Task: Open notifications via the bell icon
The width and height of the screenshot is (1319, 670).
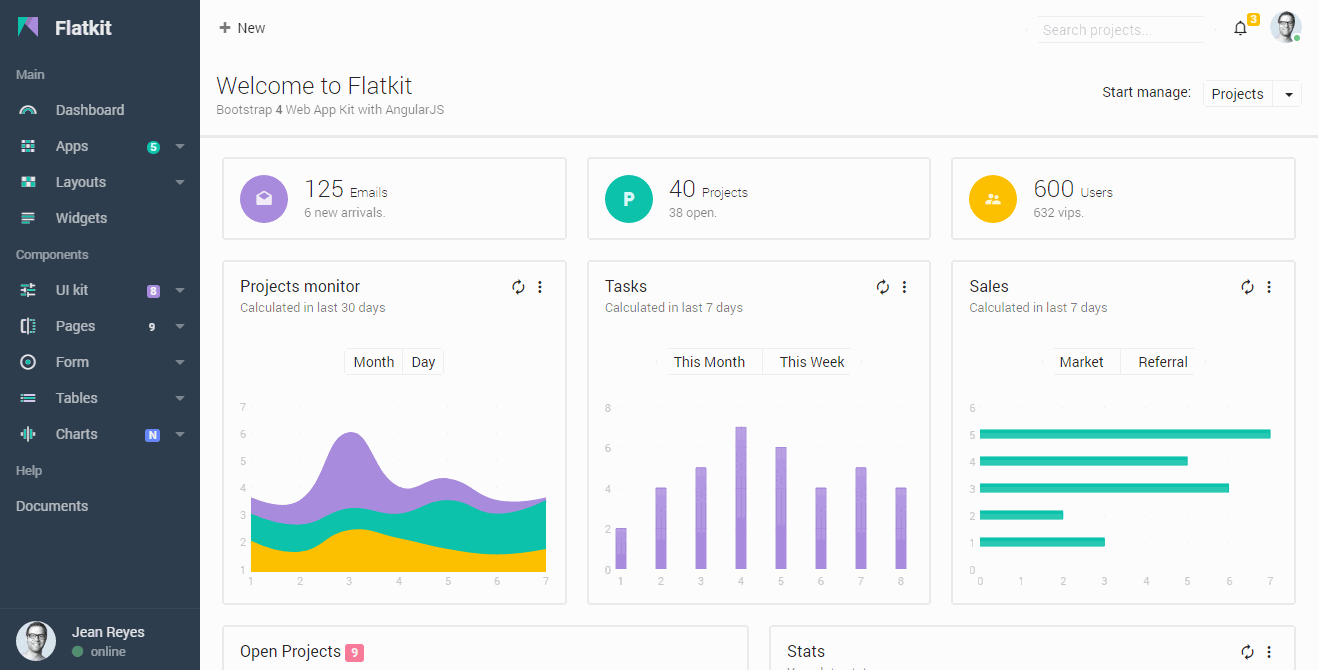Action: (1240, 29)
